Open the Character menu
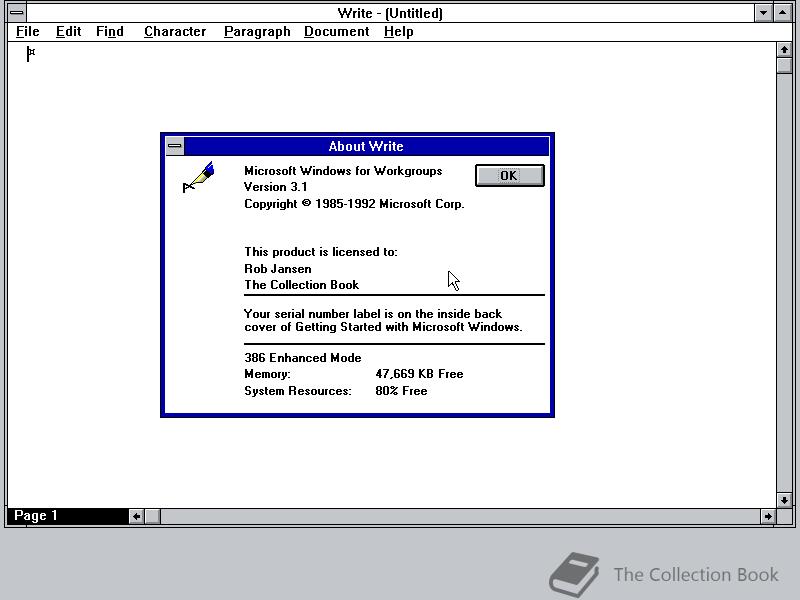This screenshot has height=600, width=800. 175,32
